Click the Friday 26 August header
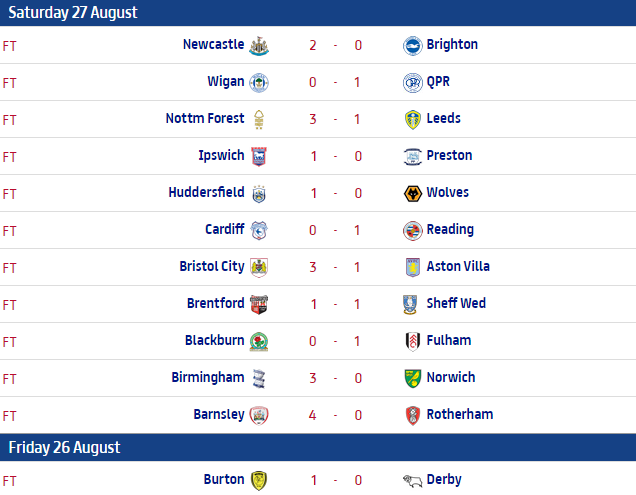 [64, 447]
